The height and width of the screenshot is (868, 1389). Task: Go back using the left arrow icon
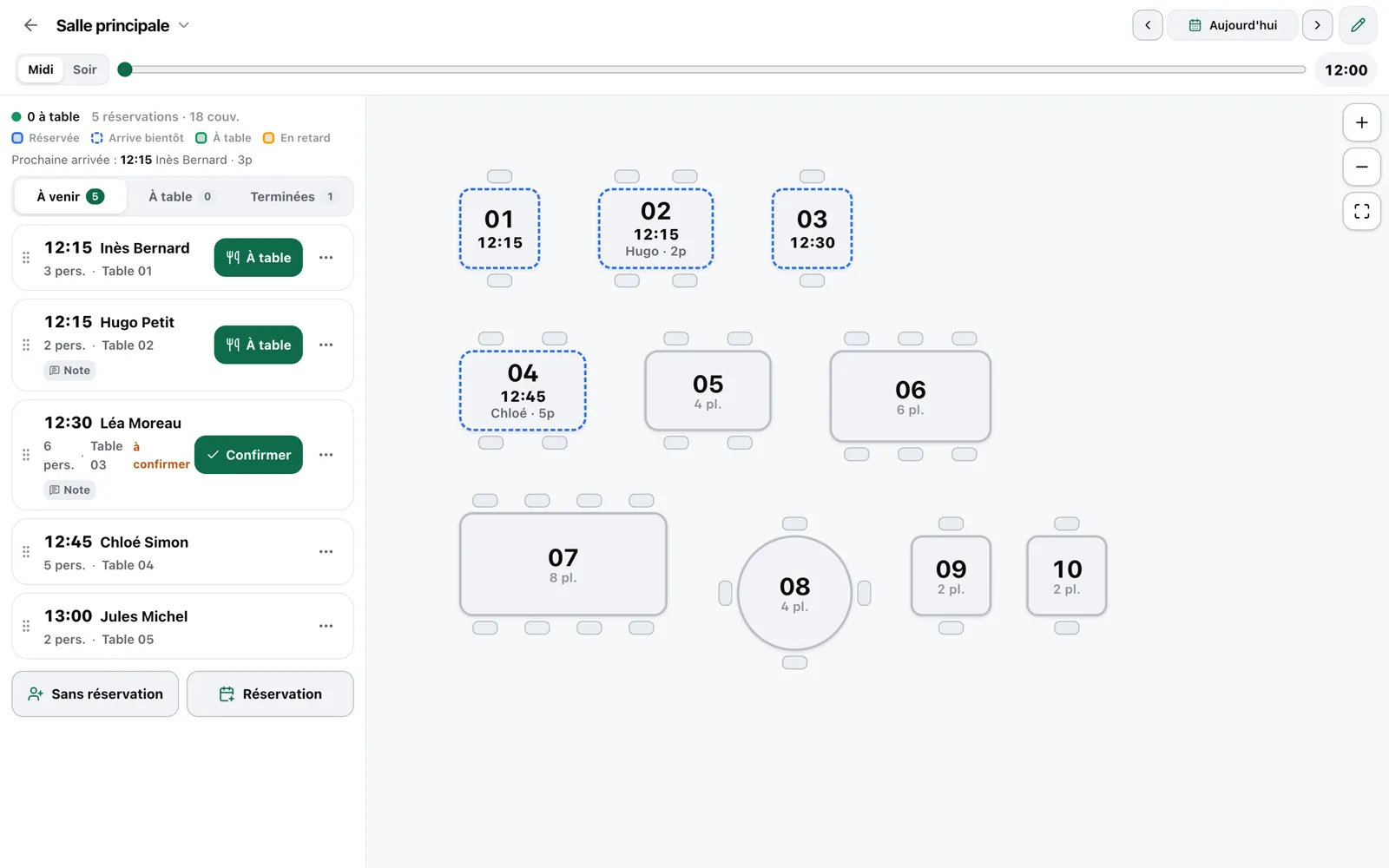tap(30, 25)
